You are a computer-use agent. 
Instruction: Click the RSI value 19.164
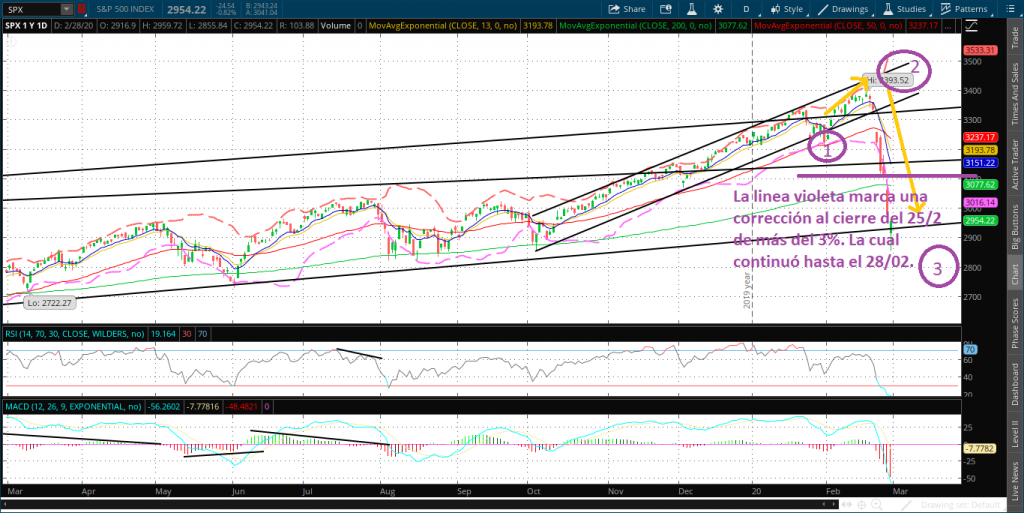(161, 334)
